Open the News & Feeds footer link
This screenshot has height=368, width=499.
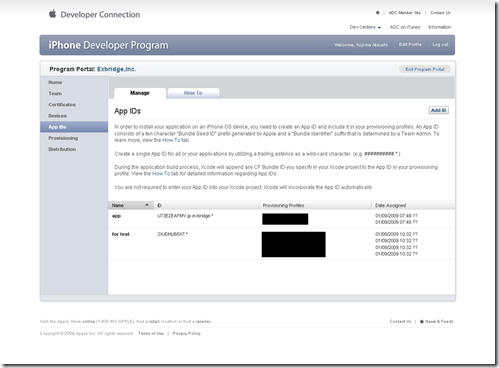point(436,321)
